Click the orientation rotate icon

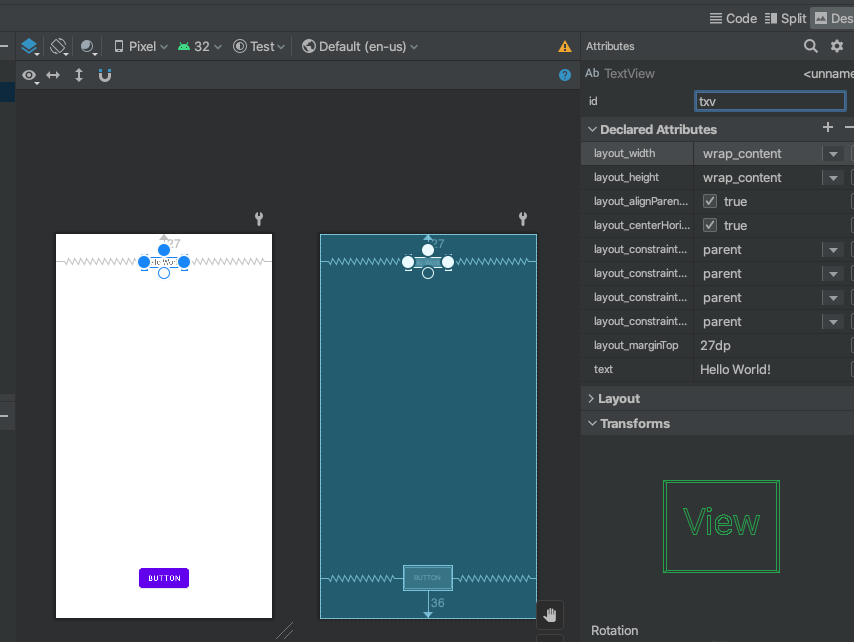(59, 46)
